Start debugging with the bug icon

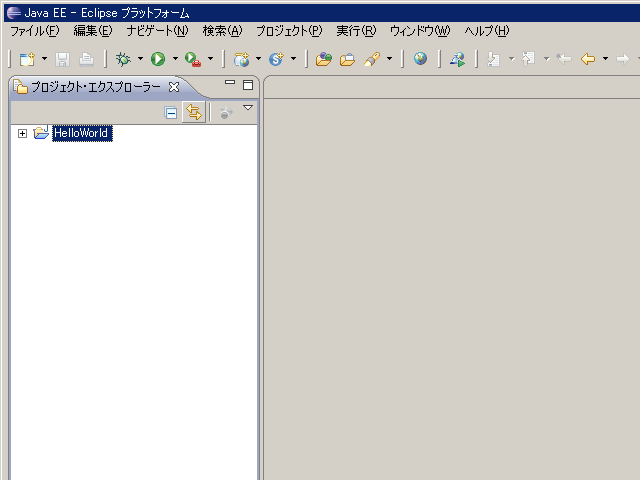(123, 59)
